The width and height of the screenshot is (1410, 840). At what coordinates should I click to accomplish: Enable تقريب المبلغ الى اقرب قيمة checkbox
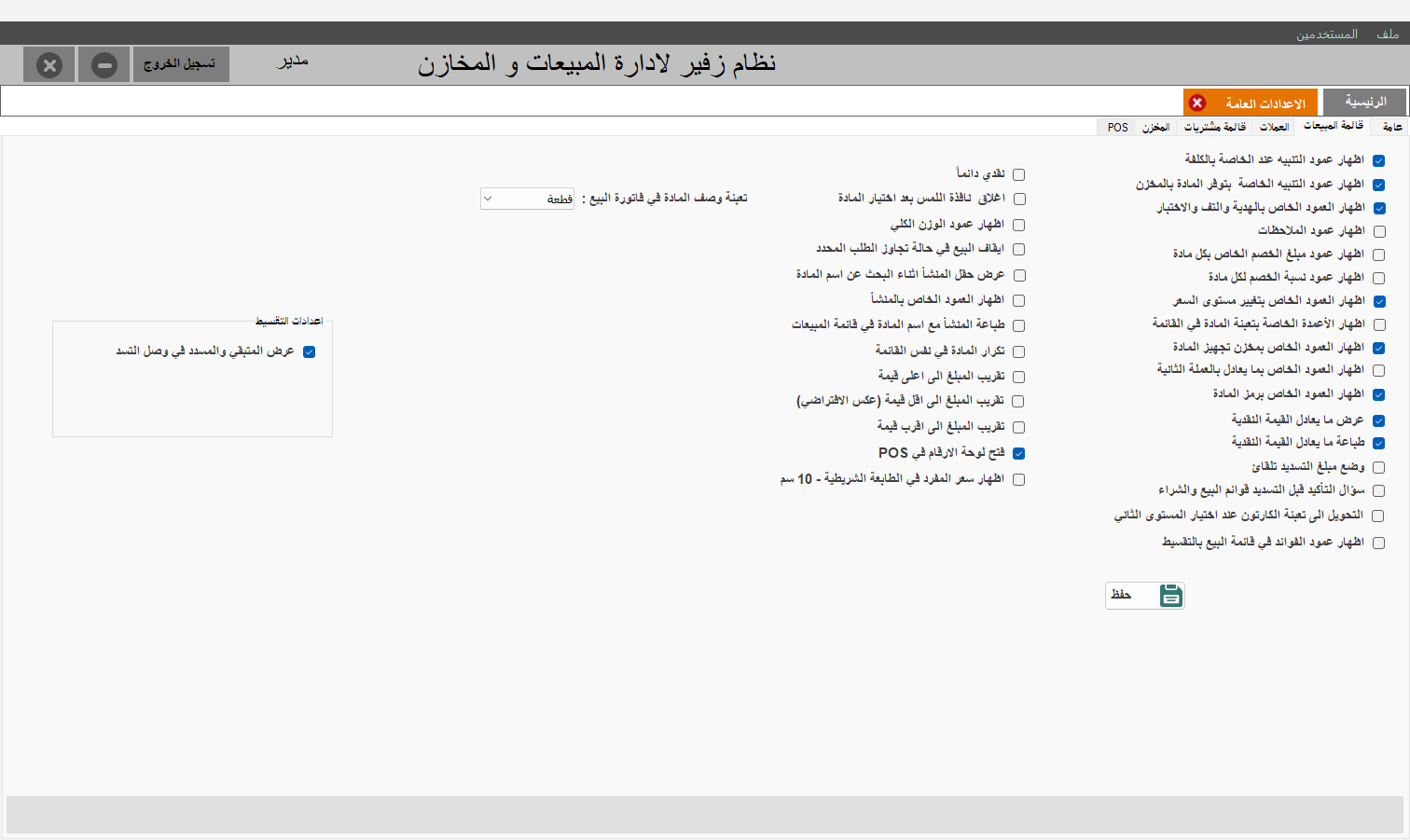pyautogui.click(x=1018, y=427)
